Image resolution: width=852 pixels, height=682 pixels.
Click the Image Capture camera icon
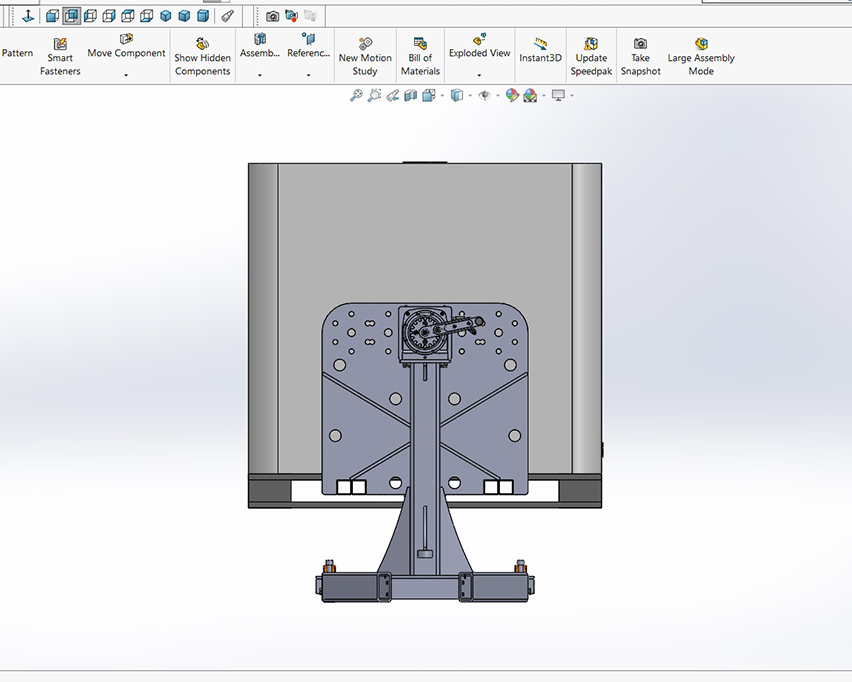(273, 16)
